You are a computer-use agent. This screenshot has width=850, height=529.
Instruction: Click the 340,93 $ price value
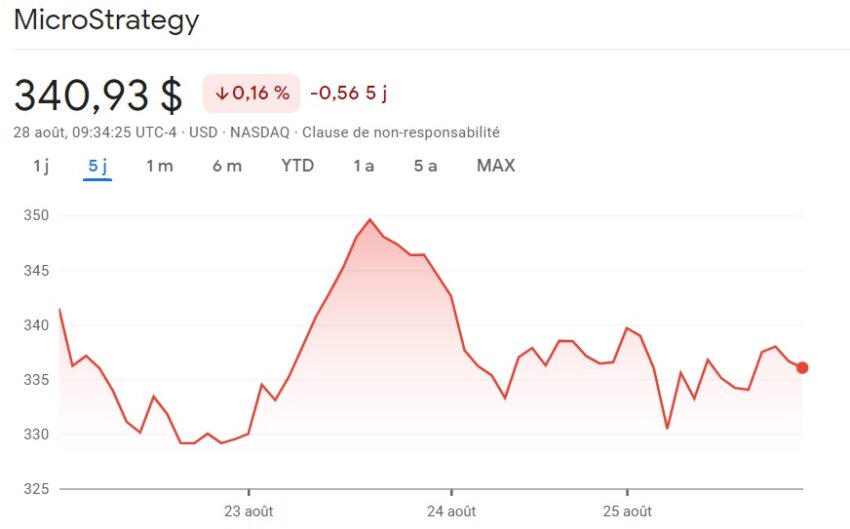click(x=98, y=95)
